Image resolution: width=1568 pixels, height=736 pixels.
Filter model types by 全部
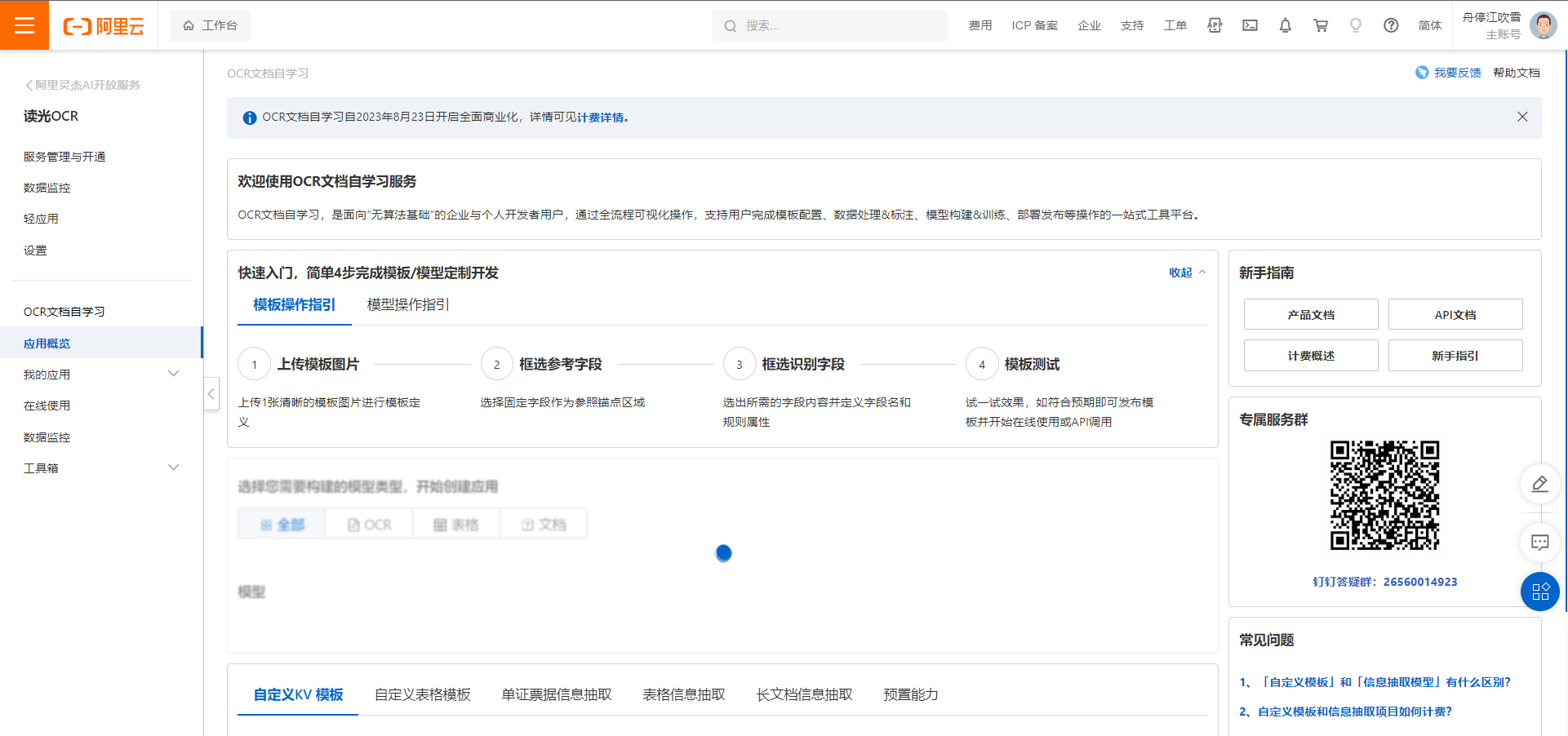coord(282,524)
